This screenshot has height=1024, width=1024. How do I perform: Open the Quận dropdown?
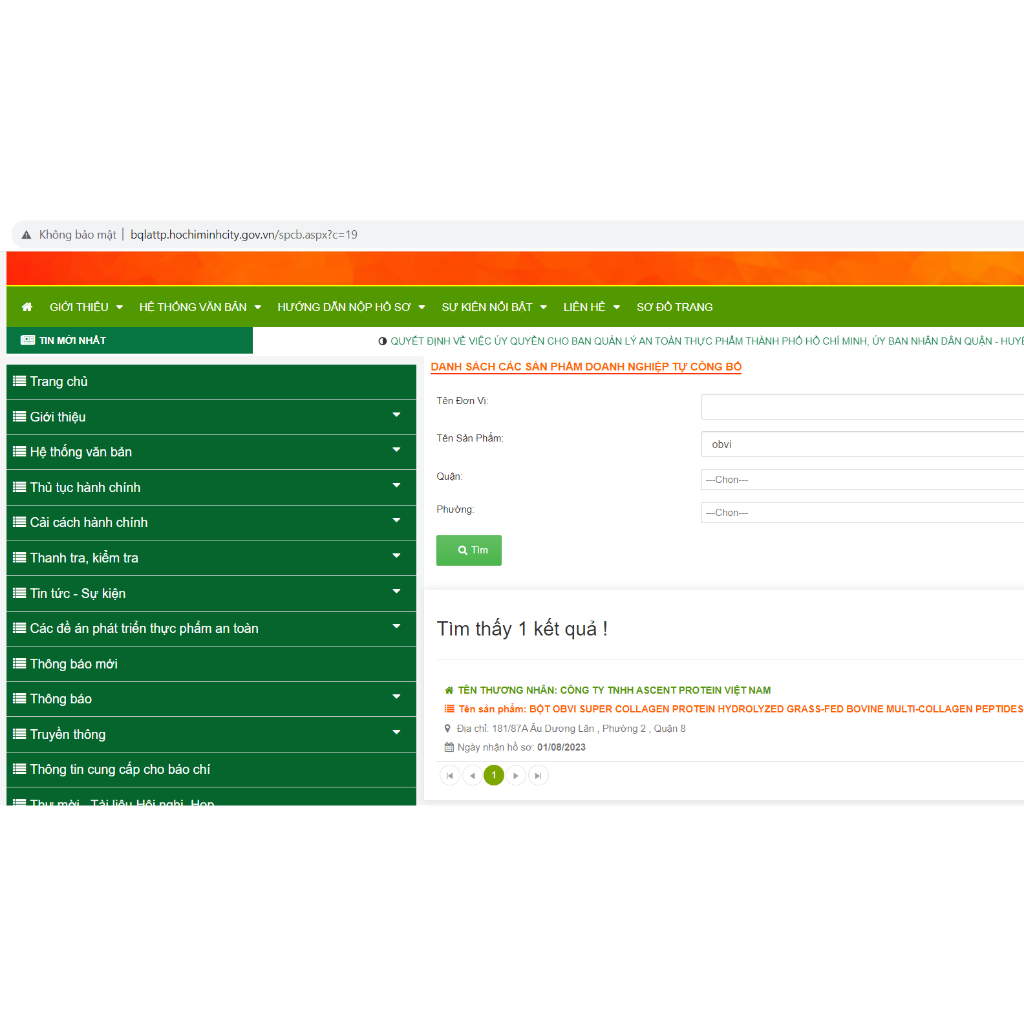[862, 479]
